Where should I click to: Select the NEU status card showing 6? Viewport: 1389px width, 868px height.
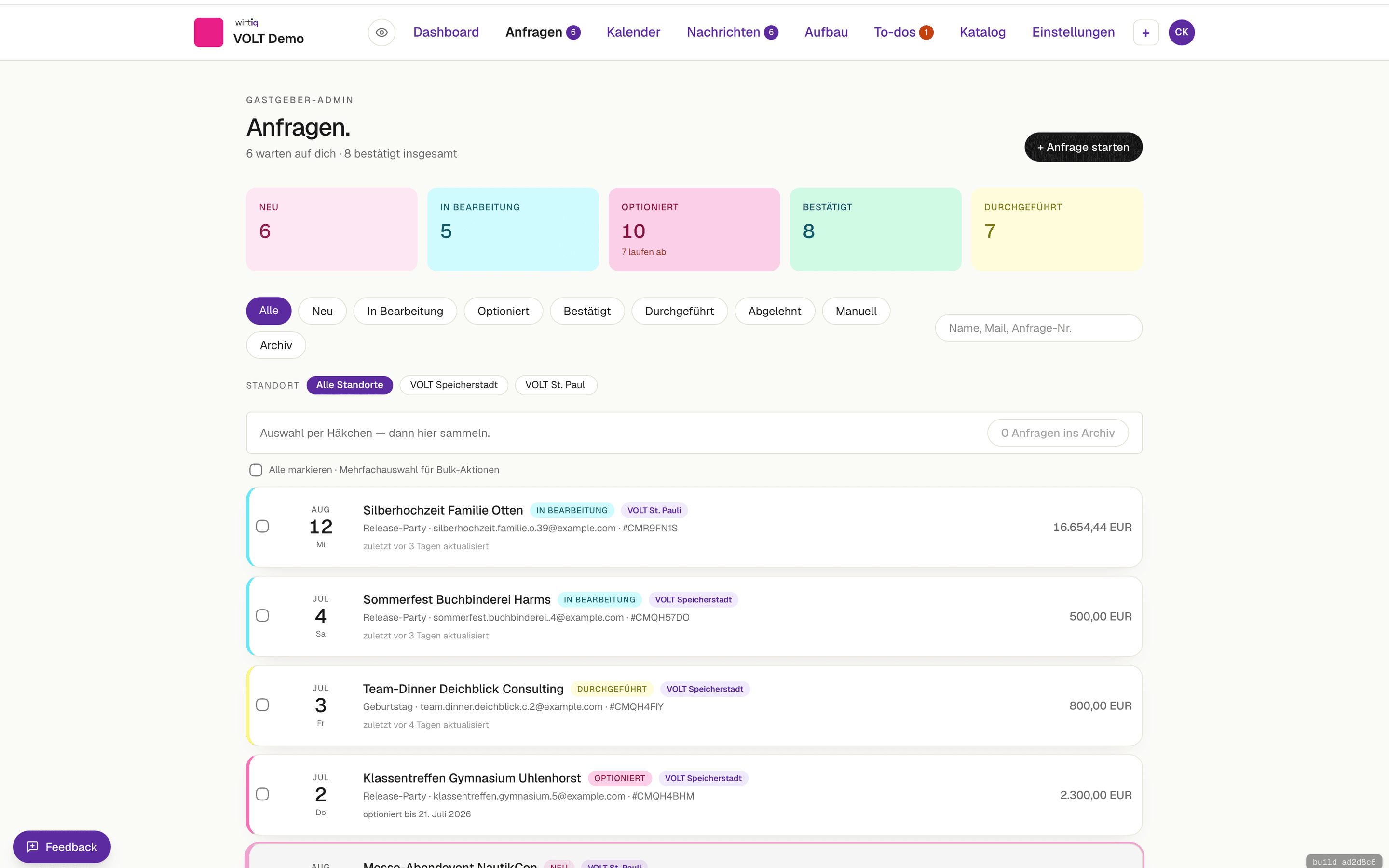tap(332, 229)
